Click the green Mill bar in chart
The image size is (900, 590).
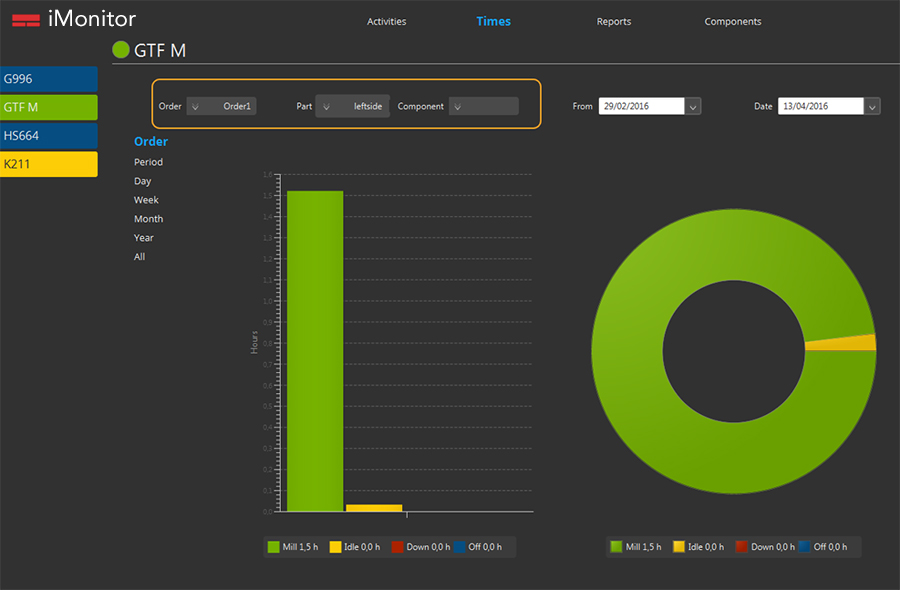coord(315,350)
